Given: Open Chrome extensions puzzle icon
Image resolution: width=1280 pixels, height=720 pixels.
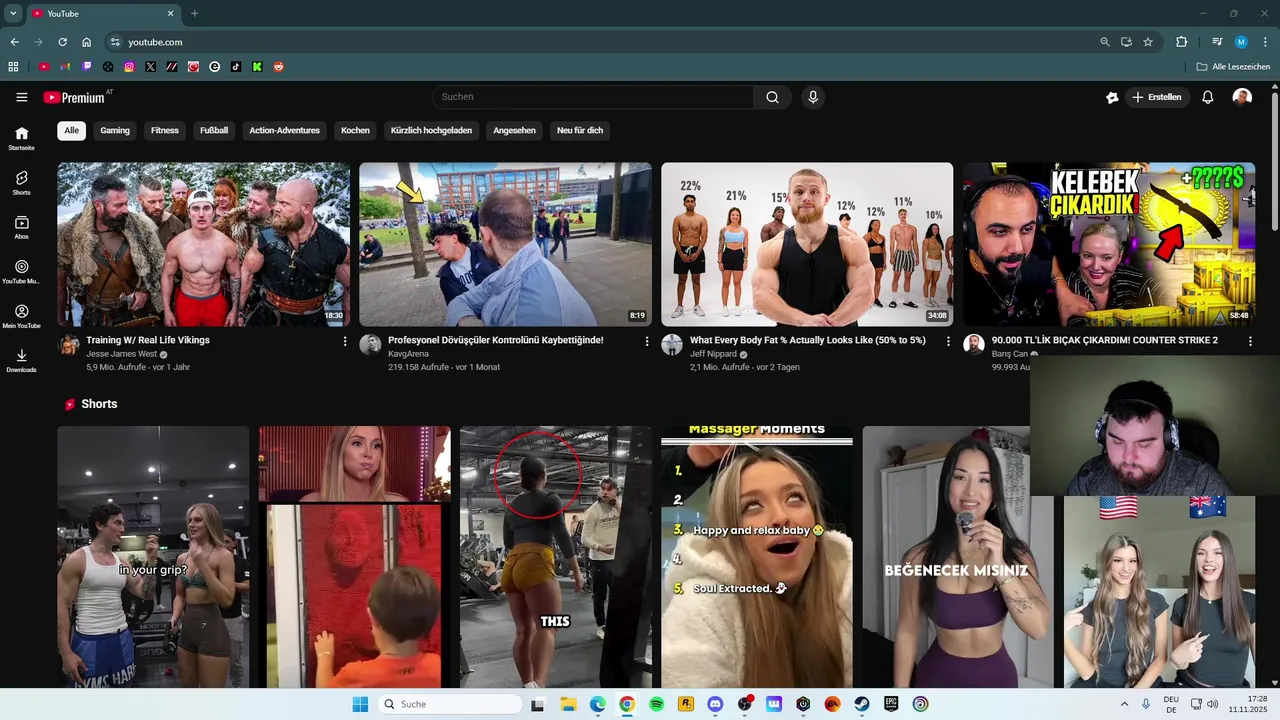Looking at the screenshot, I should click(x=1181, y=42).
